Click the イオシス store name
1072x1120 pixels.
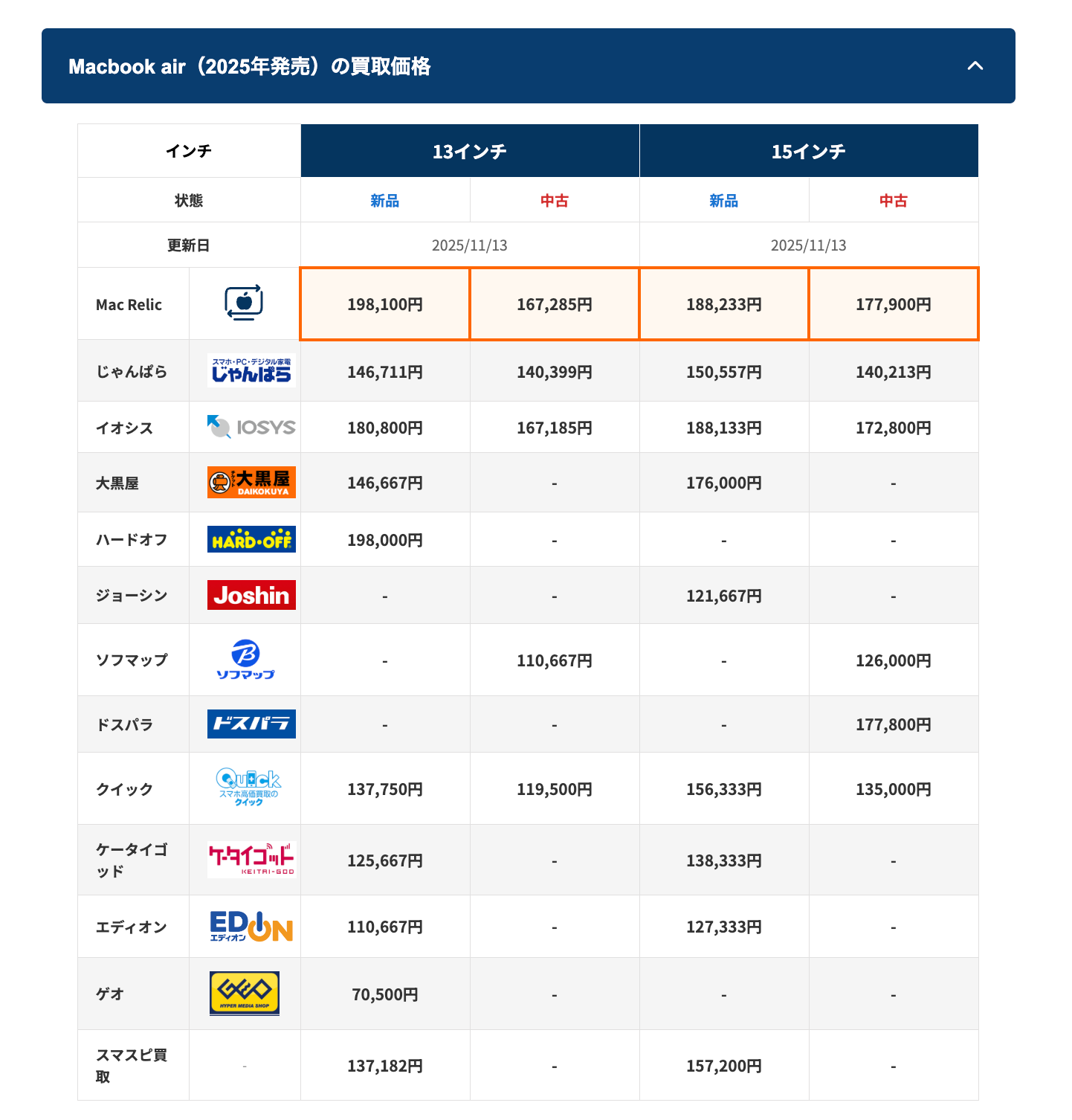tap(124, 428)
